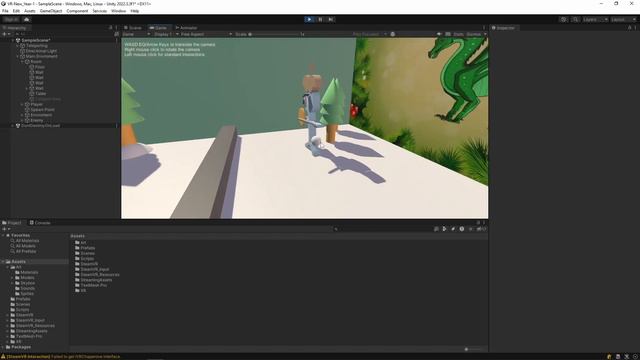Open the Undo History icon in top toolbar
This screenshot has height=360, width=640.
click(x=564, y=20)
